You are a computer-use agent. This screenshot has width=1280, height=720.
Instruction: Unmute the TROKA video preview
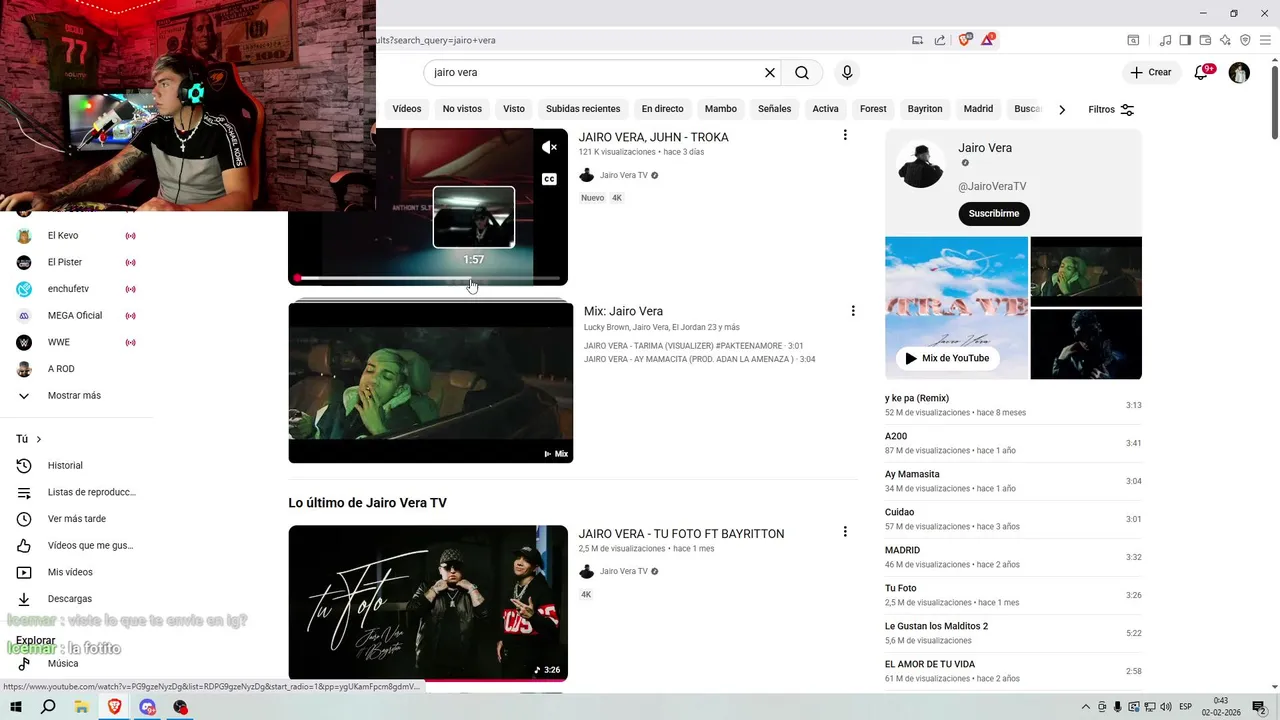(x=549, y=147)
